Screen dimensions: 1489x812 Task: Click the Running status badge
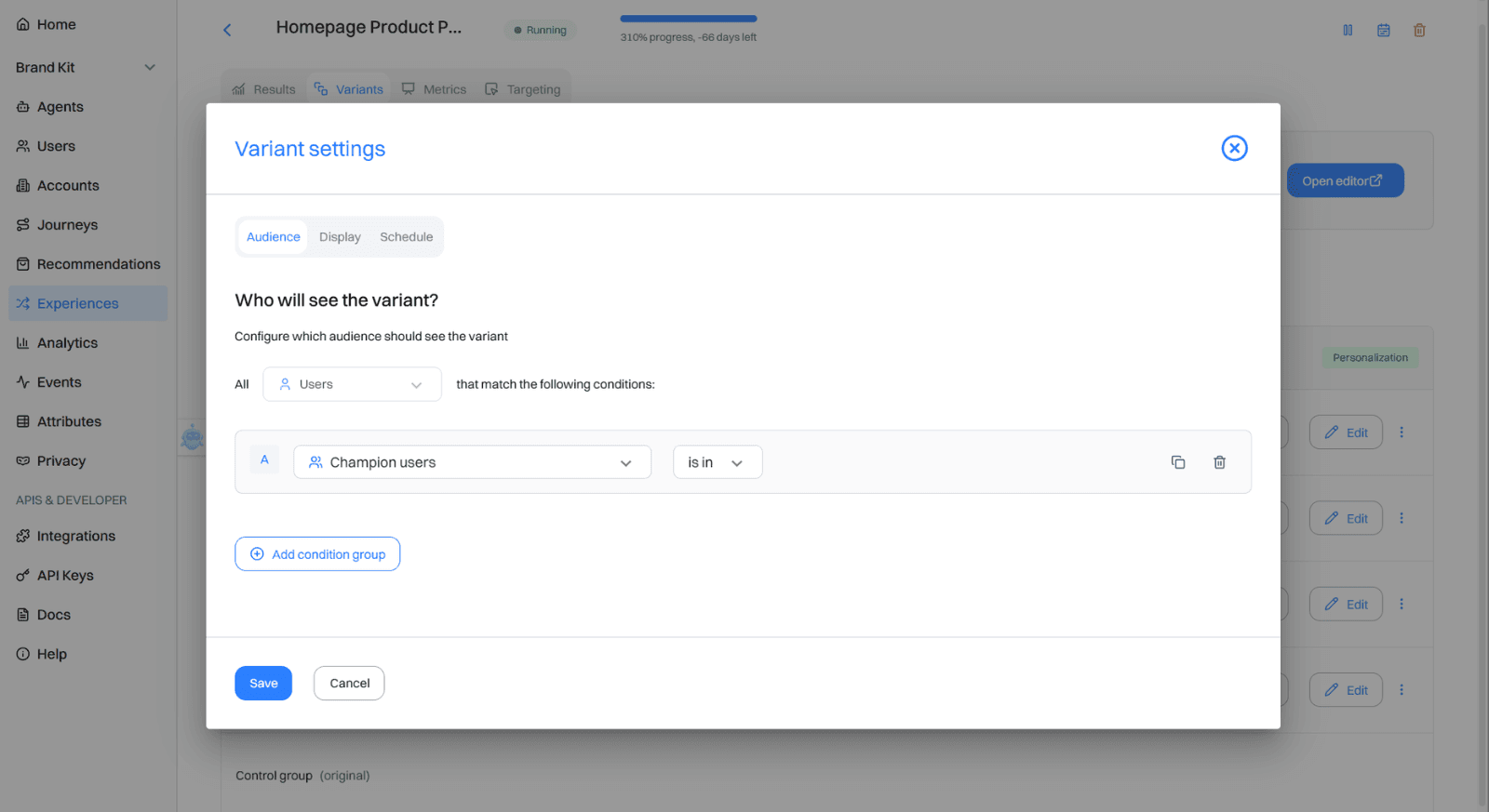(x=540, y=30)
